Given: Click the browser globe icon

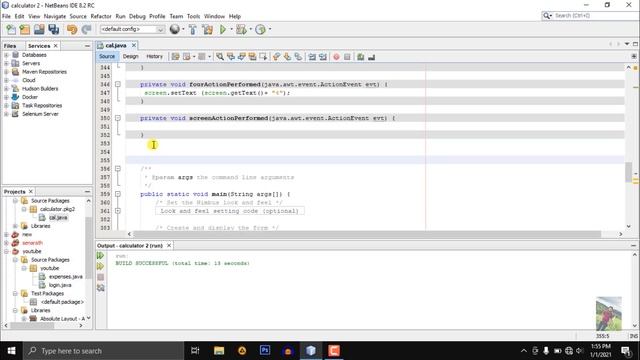Looking at the screenshot, I should click(175, 29).
